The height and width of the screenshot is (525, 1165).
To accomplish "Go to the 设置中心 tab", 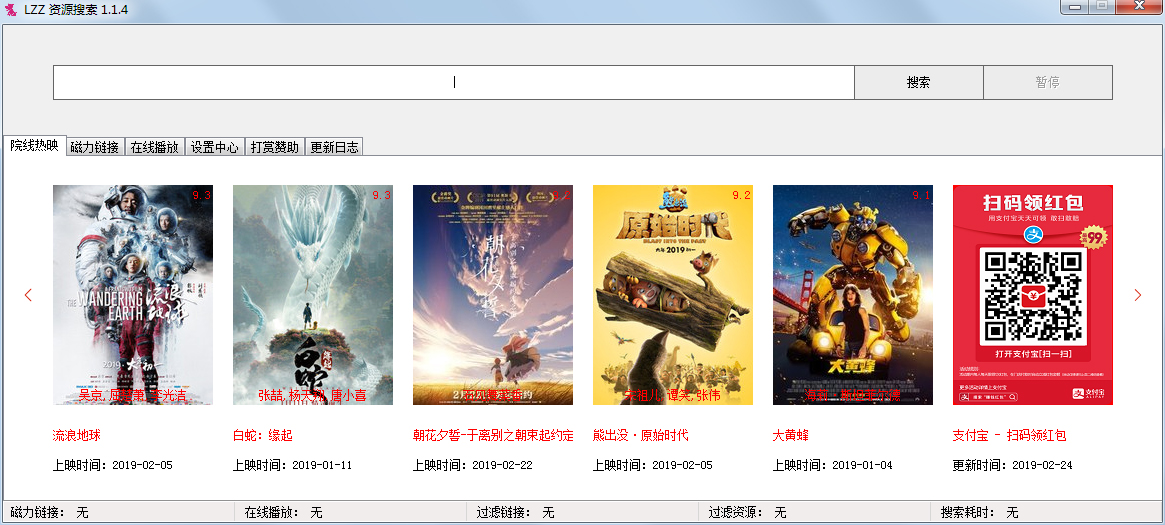I will click(x=215, y=147).
